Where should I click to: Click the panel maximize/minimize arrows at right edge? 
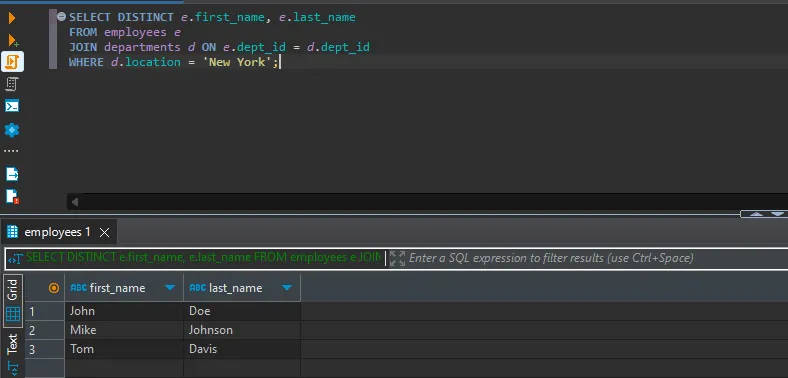(x=766, y=214)
